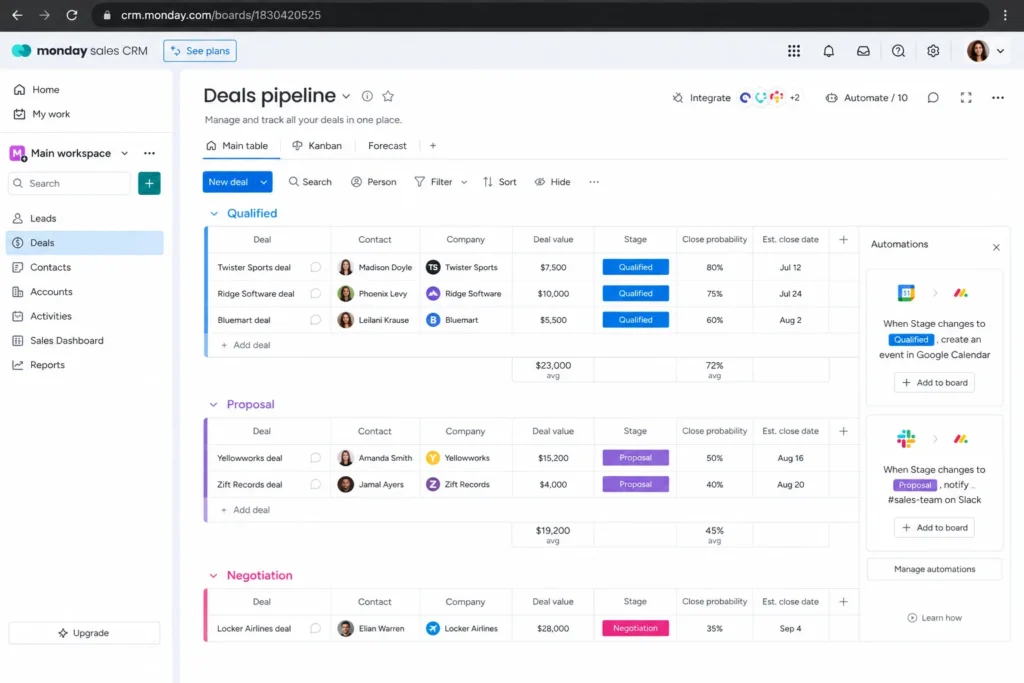Screen dimensions: 1024x683
Task: Go to Leads in the sidebar
Action: pyautogui.click(x=85, y=219)
